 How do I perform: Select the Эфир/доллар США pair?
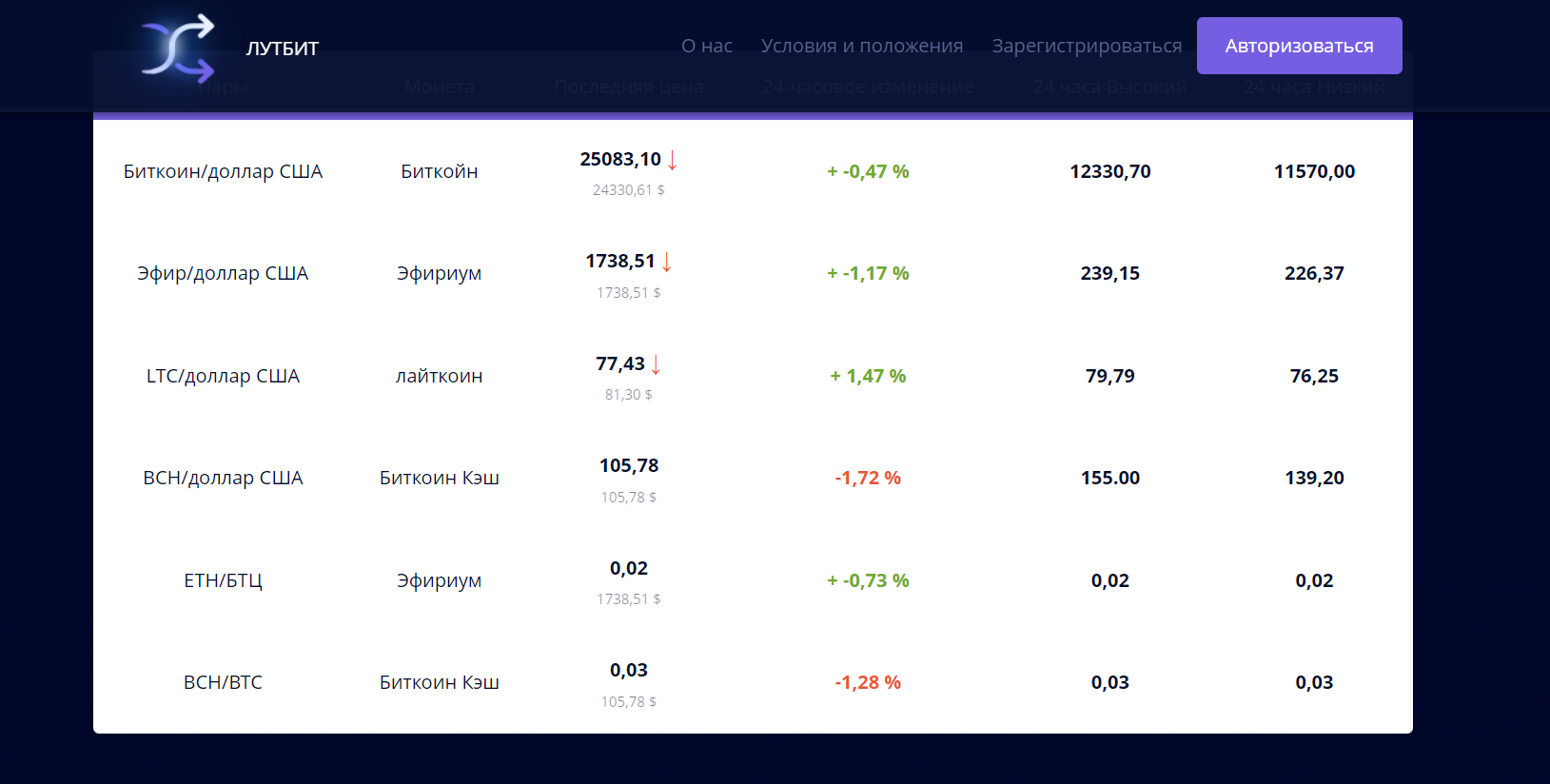pos(223,273)
